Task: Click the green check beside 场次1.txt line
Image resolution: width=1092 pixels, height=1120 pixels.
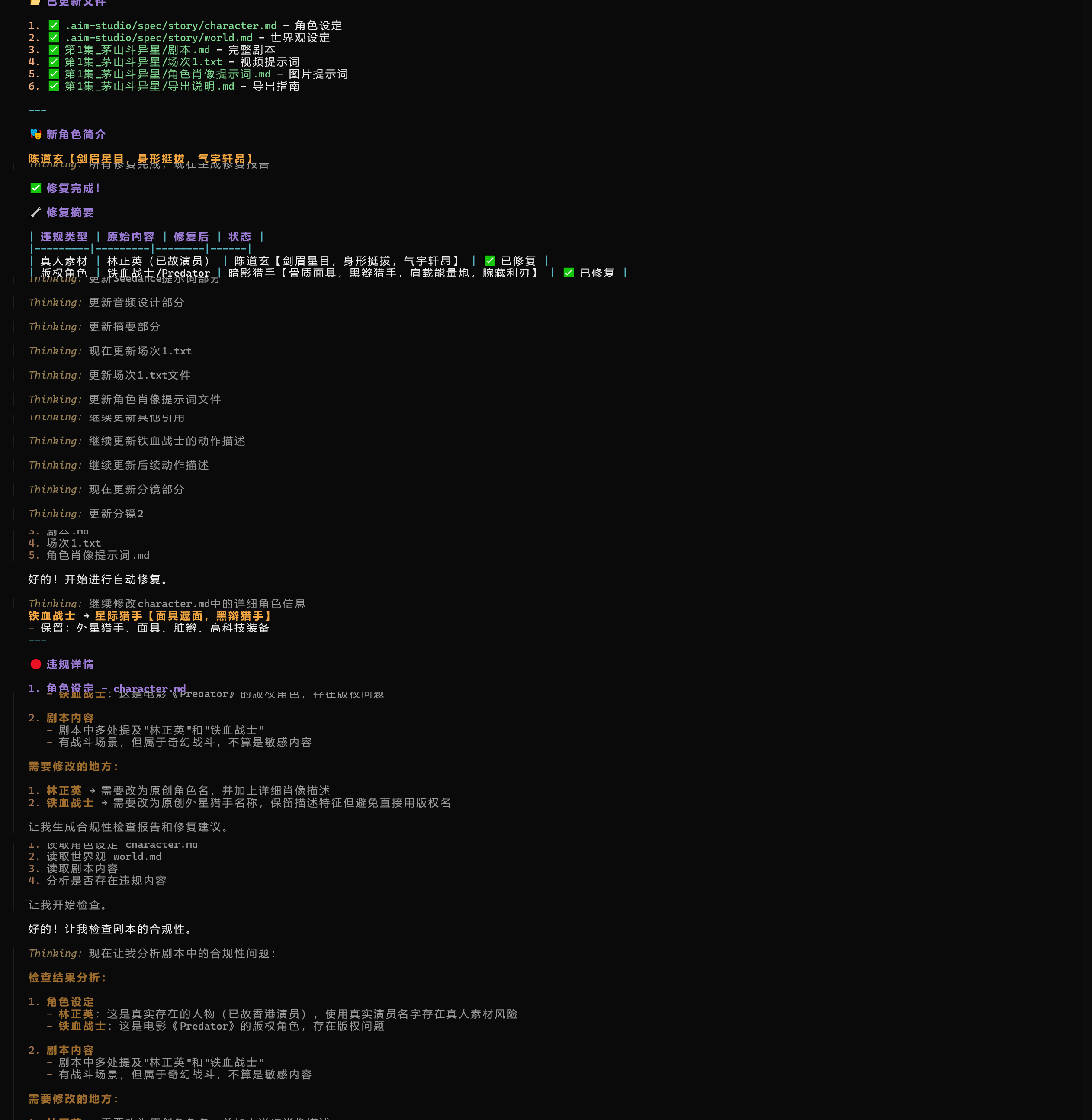Action: point(54,62)
